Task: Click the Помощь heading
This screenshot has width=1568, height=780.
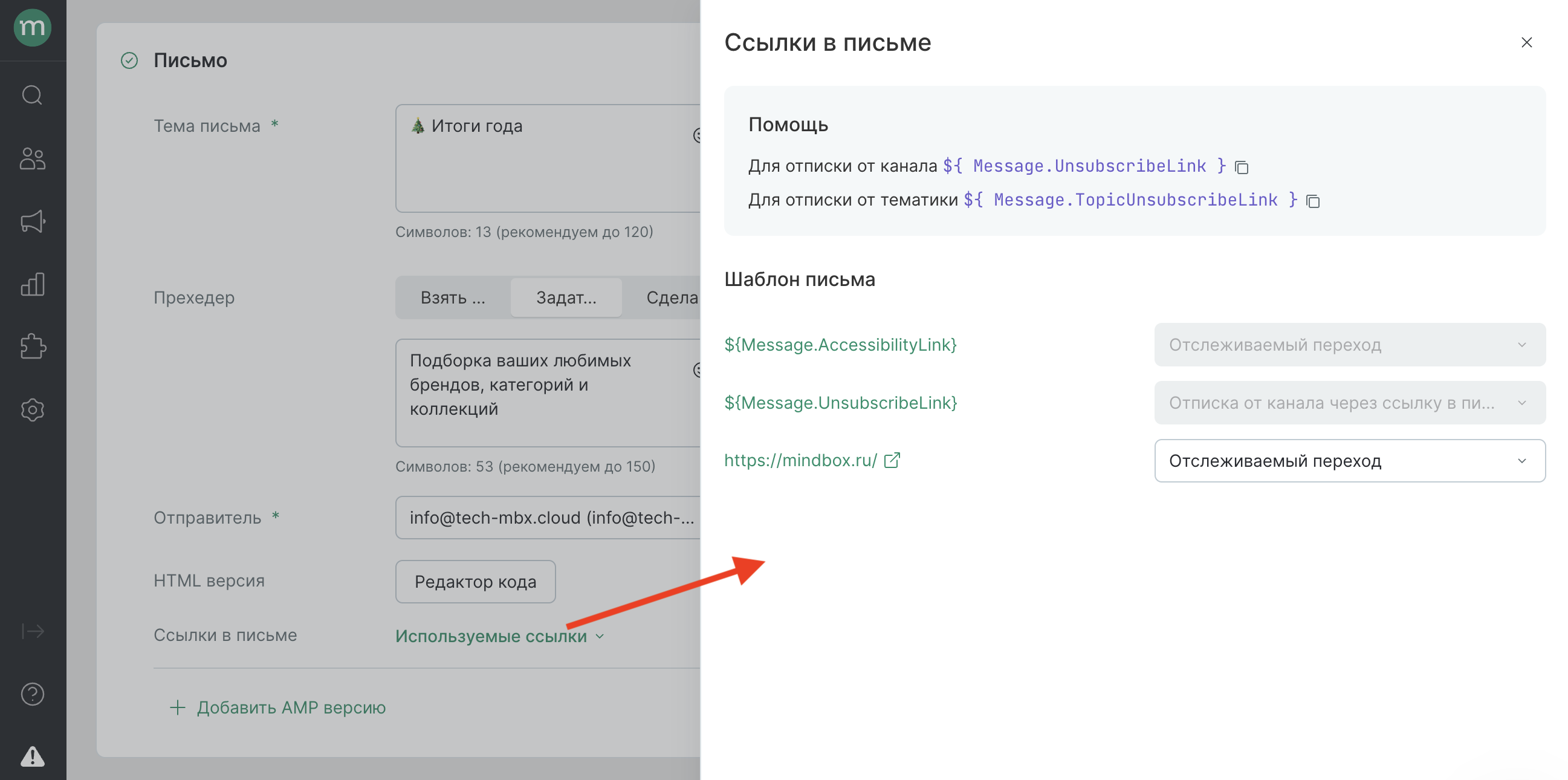Action: pyautogui.click(x=788, y=125)
